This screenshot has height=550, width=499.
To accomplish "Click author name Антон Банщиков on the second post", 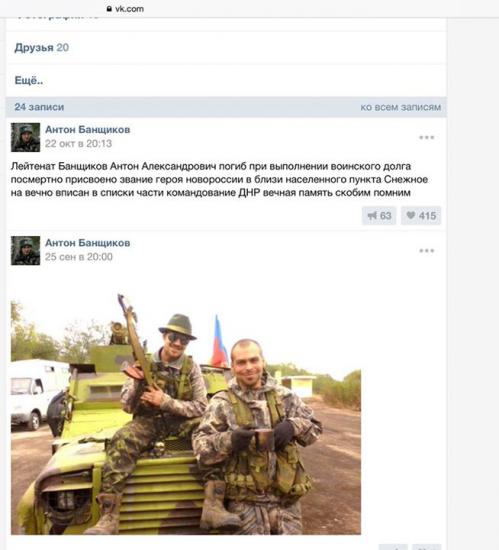I will (88, 243).
